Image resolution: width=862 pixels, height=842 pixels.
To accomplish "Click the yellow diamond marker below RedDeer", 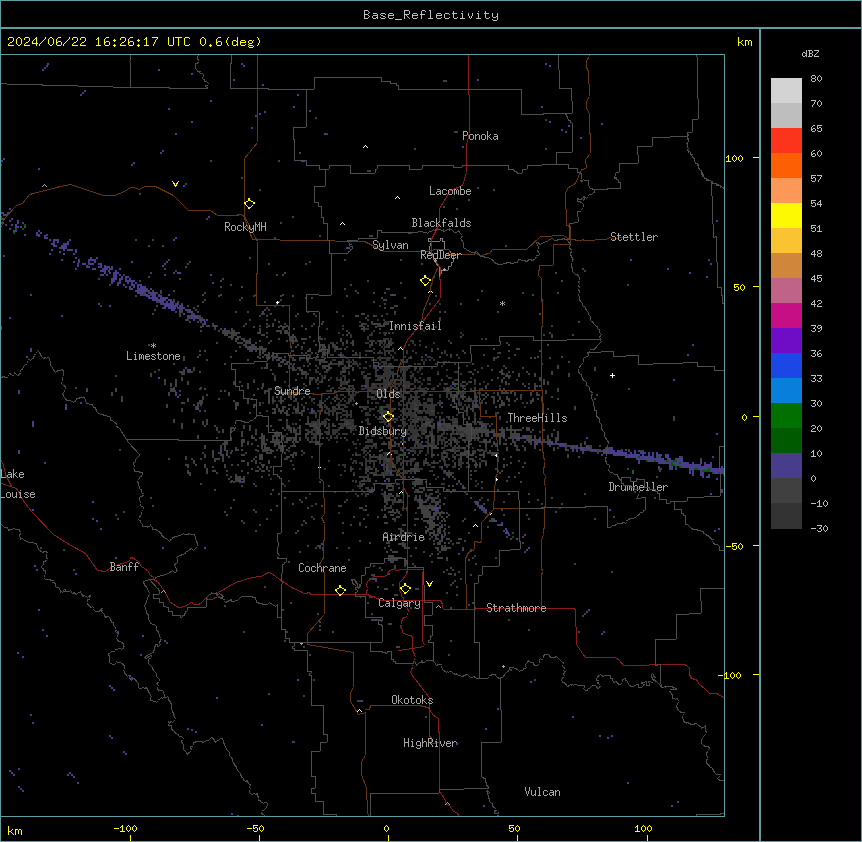I will (x=426, y=281).
